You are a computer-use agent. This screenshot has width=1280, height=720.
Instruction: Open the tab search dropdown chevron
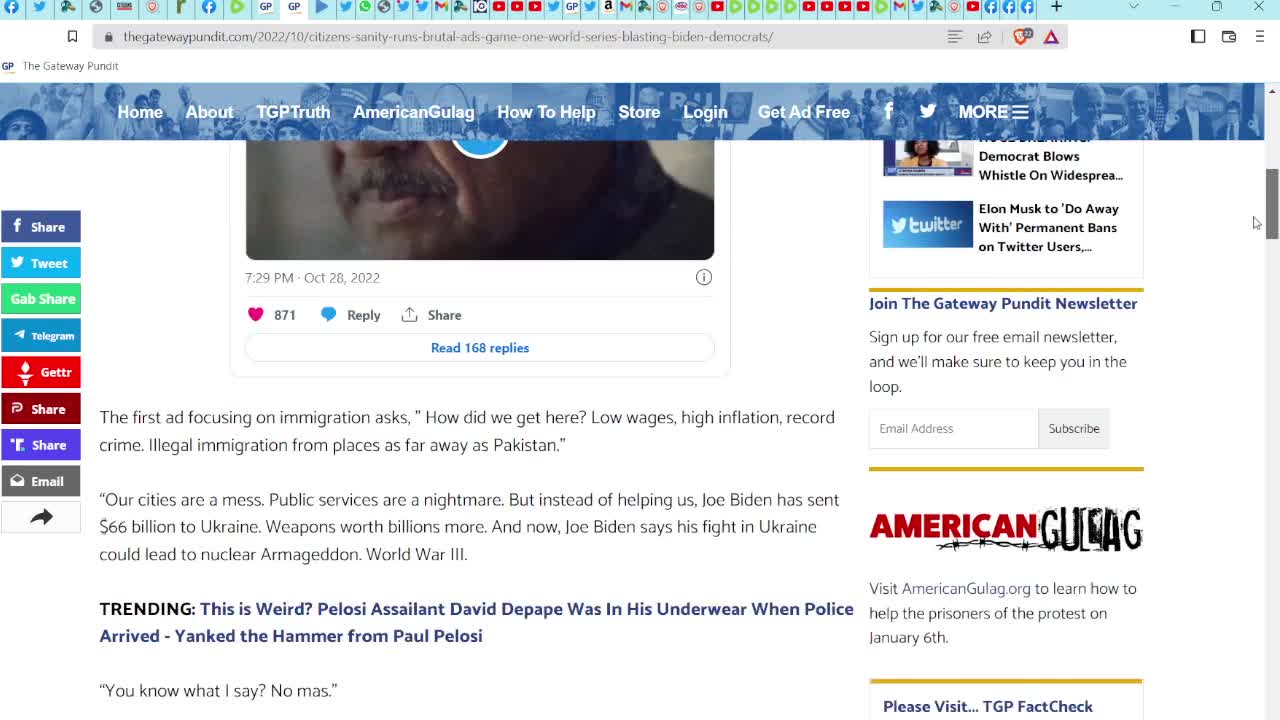pos(1133,7)
